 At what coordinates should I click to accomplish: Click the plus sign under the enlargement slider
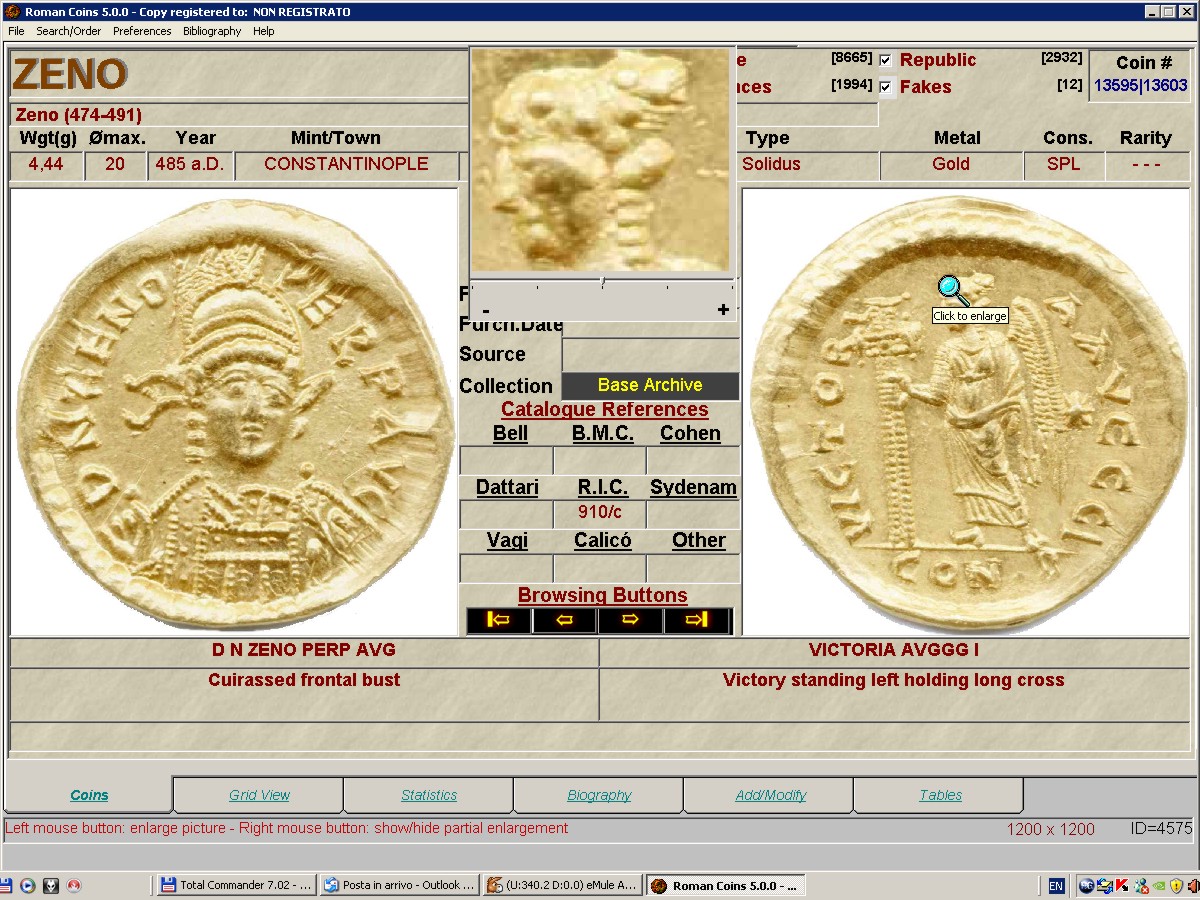coord(723,310)
